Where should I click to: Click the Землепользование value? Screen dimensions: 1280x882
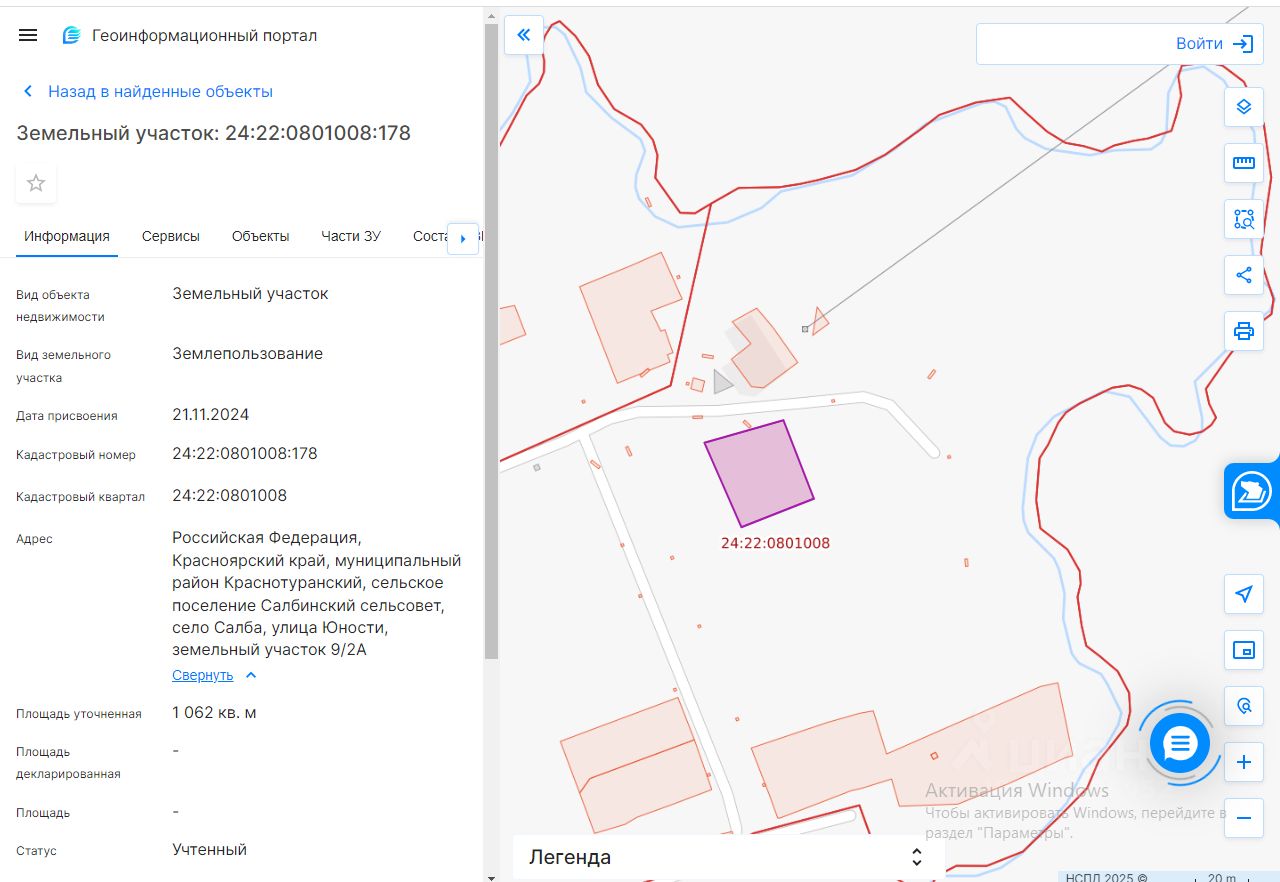(248, 354)
